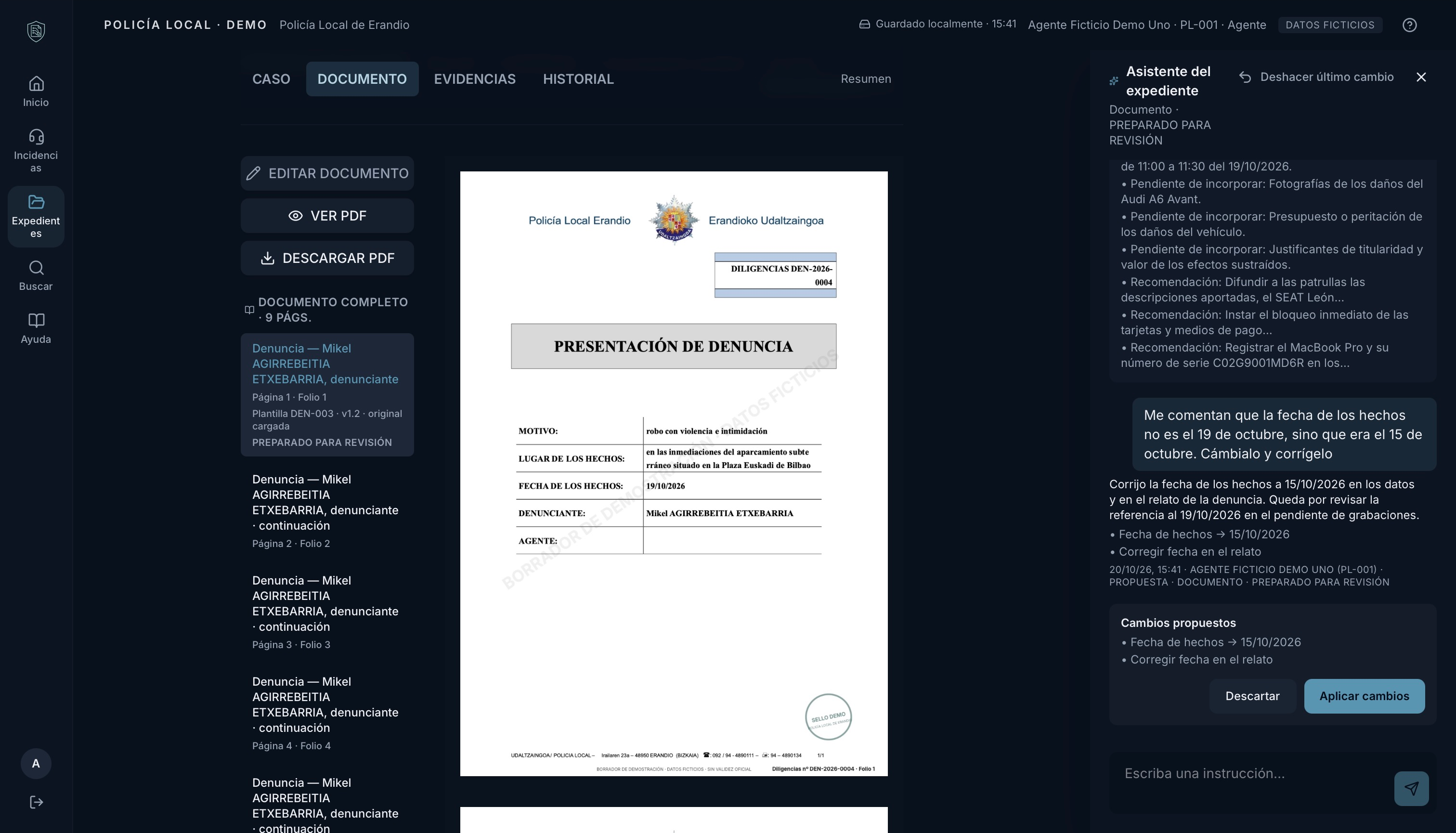Open the HISTORIAL tab
Viewport: 1456px width, 833px height.
click(578, 79)
